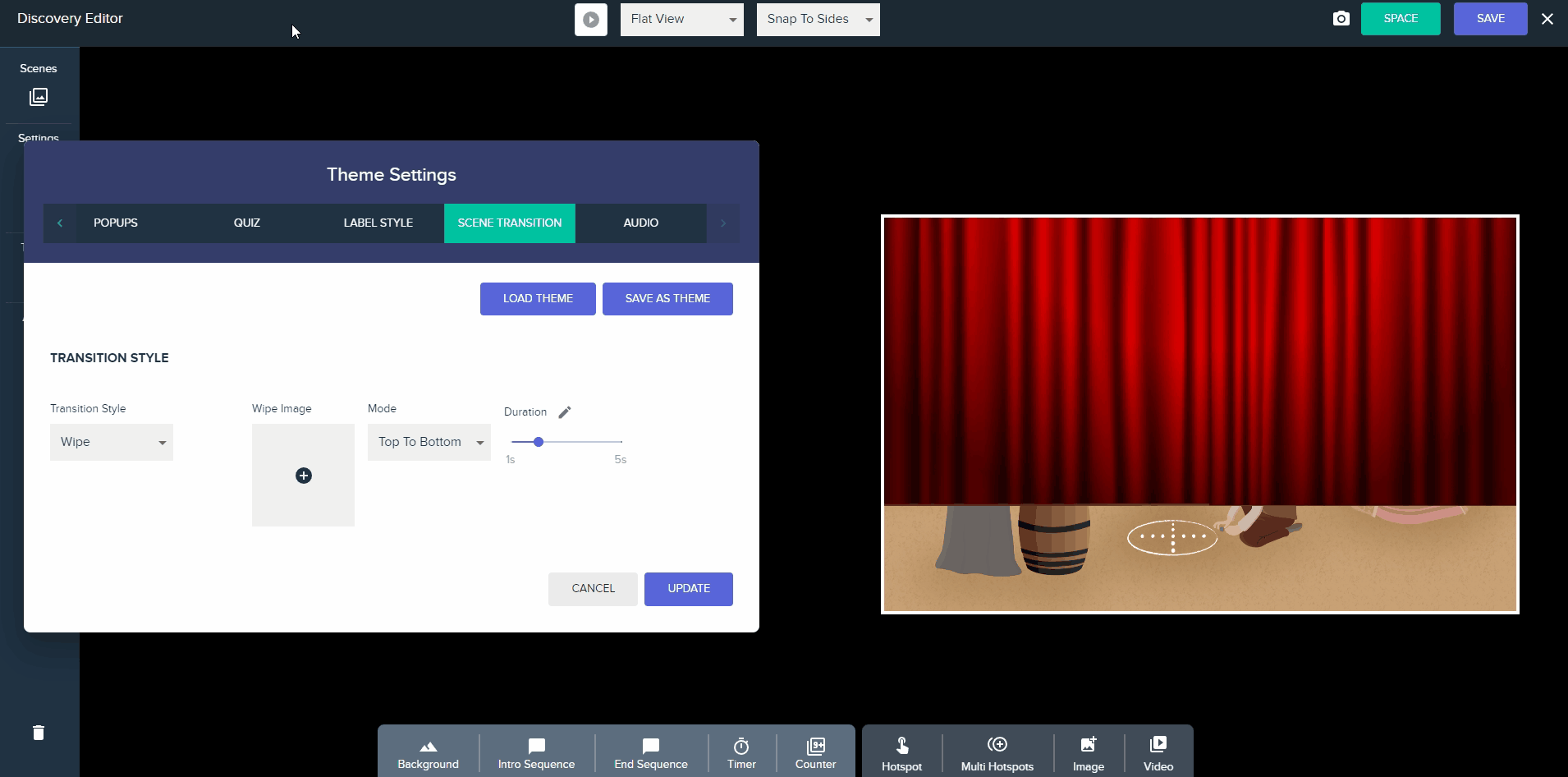1568x777 pixels.
Task: Edit duration with the pencil icon
Action: coord(564,412)
